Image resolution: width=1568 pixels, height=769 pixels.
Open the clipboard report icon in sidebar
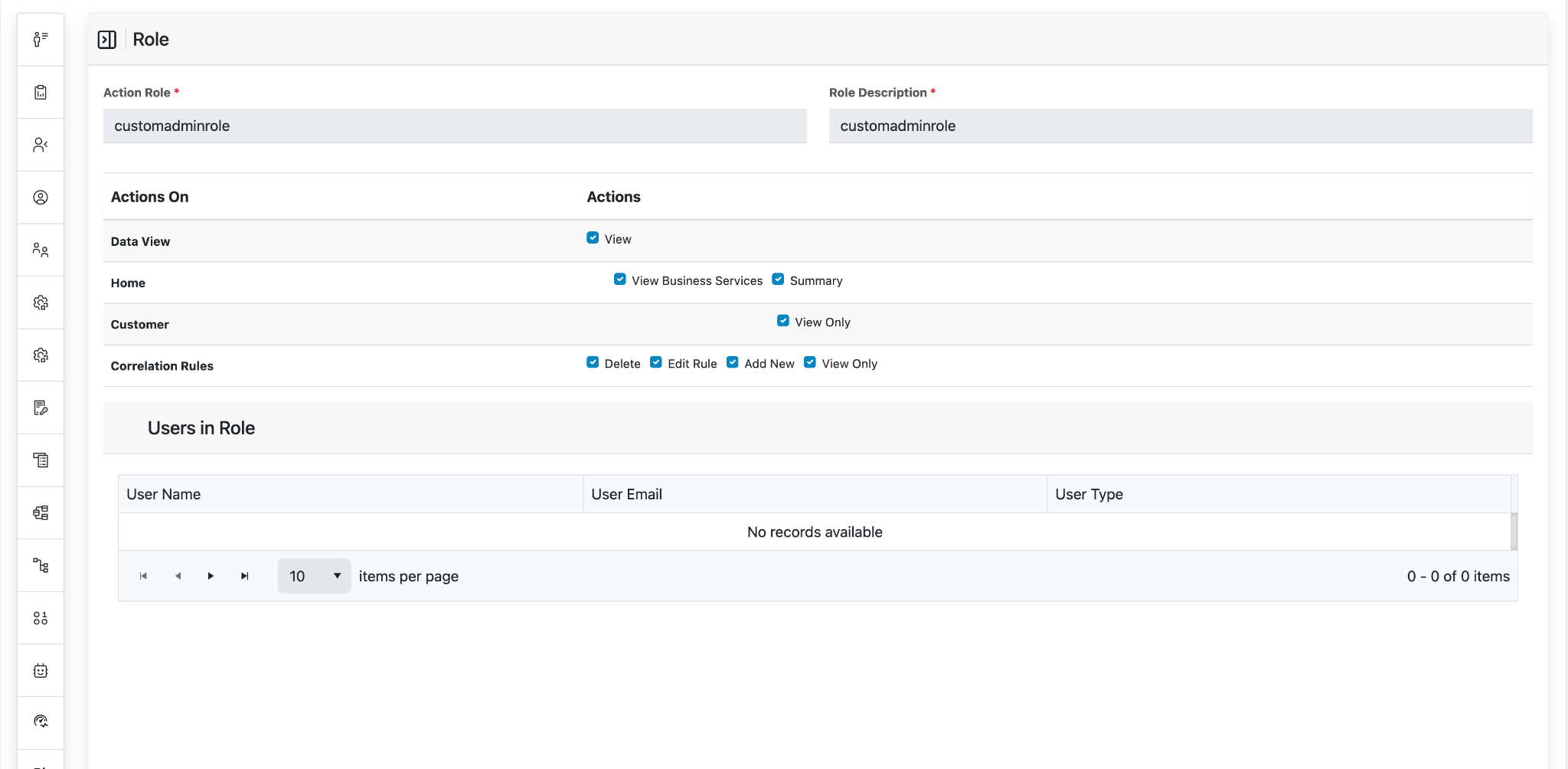coord(41,93)
